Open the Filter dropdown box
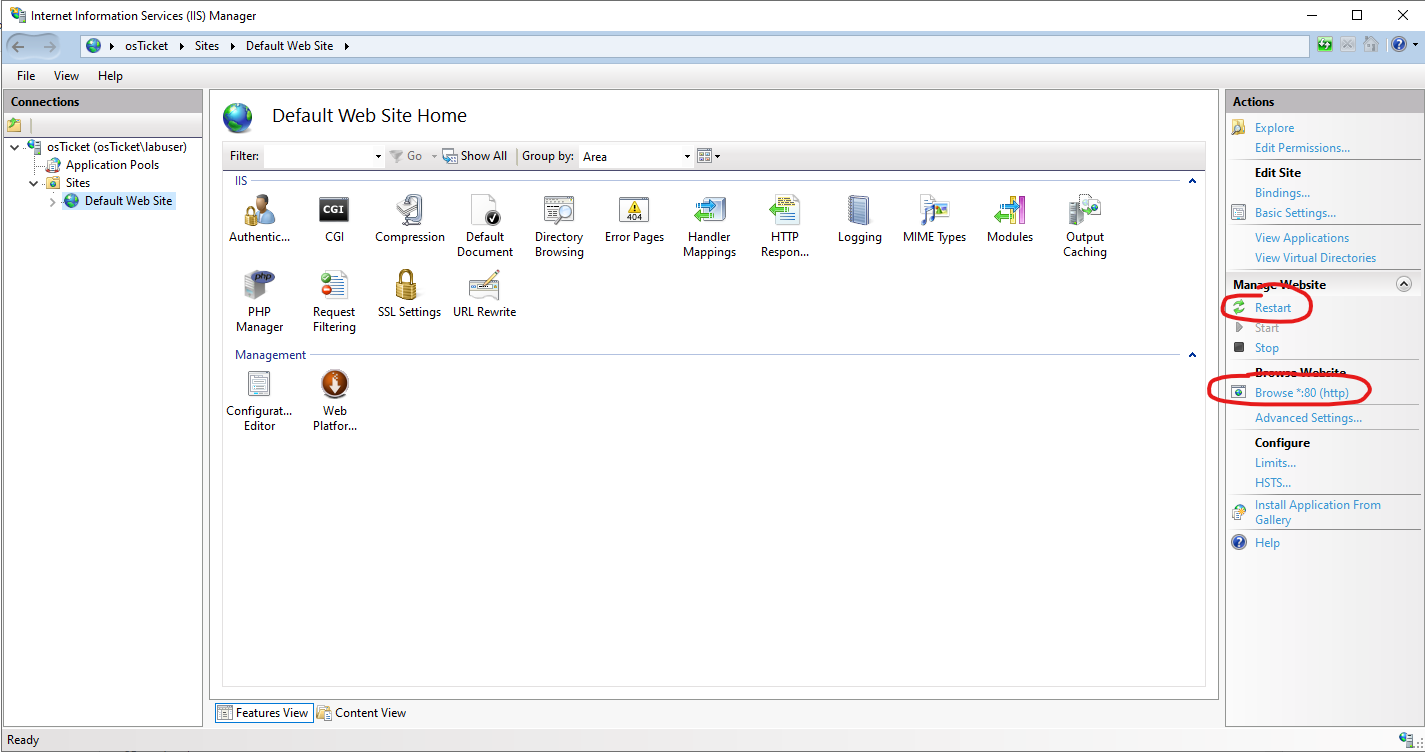 point(324,156)
